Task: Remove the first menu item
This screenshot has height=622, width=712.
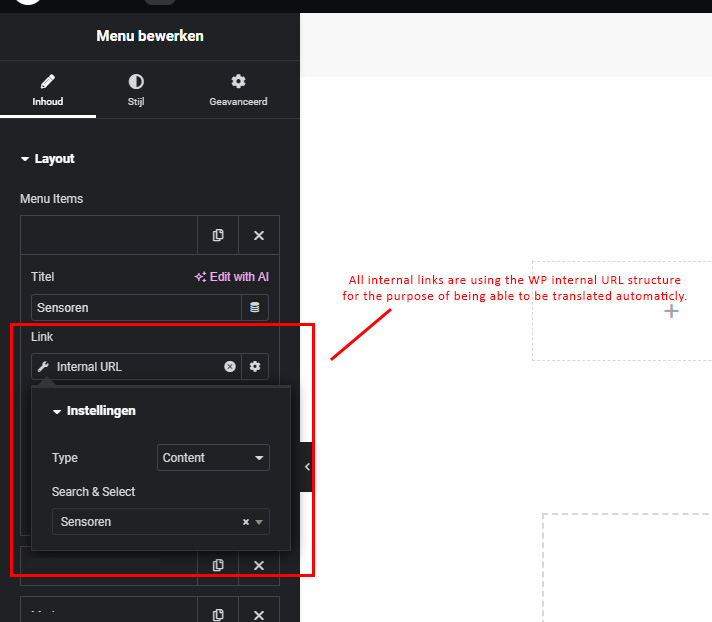Action: (259, 235)
